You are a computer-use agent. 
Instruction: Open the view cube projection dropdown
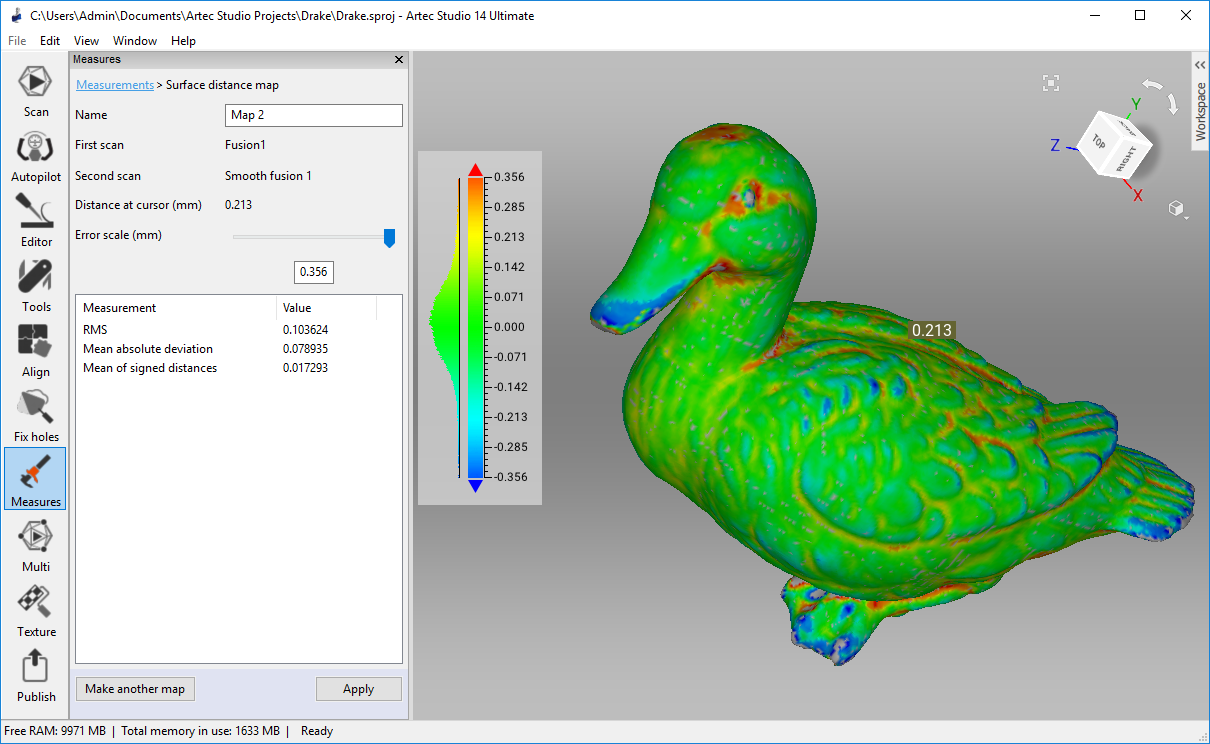coord(1178,209)
